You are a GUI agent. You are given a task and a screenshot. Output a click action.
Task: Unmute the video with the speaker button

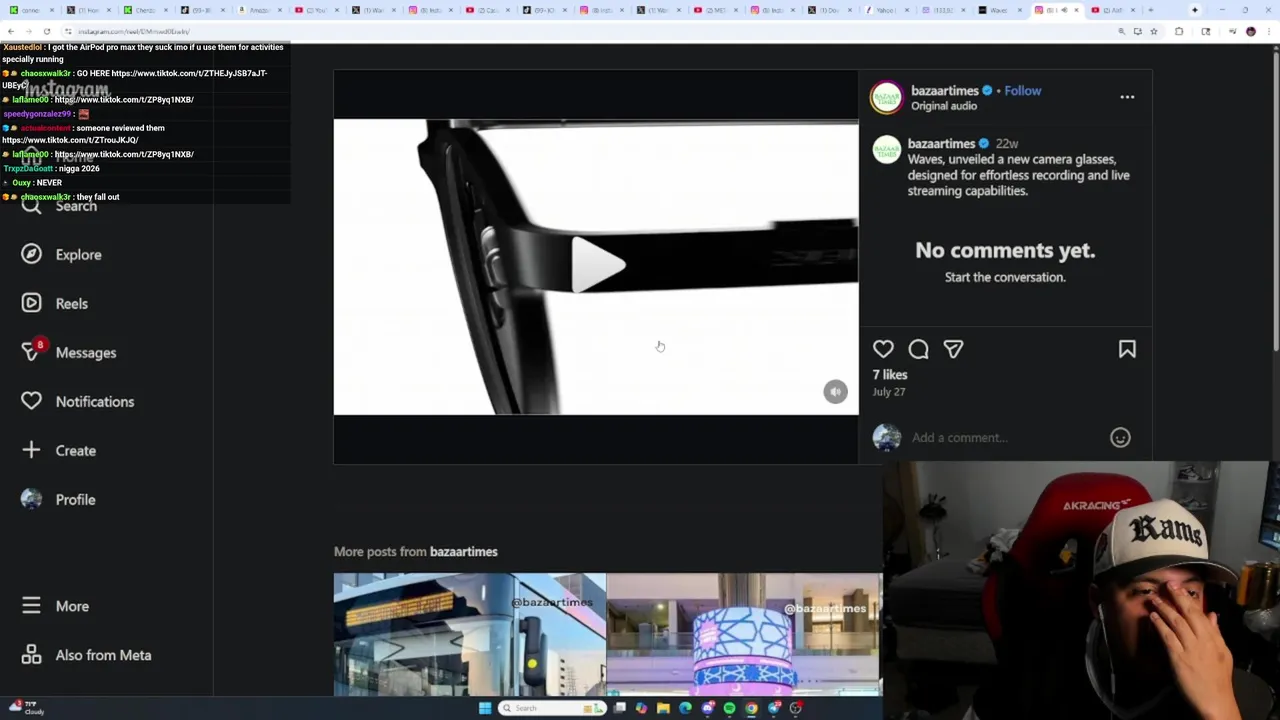(x=835, y=392)
